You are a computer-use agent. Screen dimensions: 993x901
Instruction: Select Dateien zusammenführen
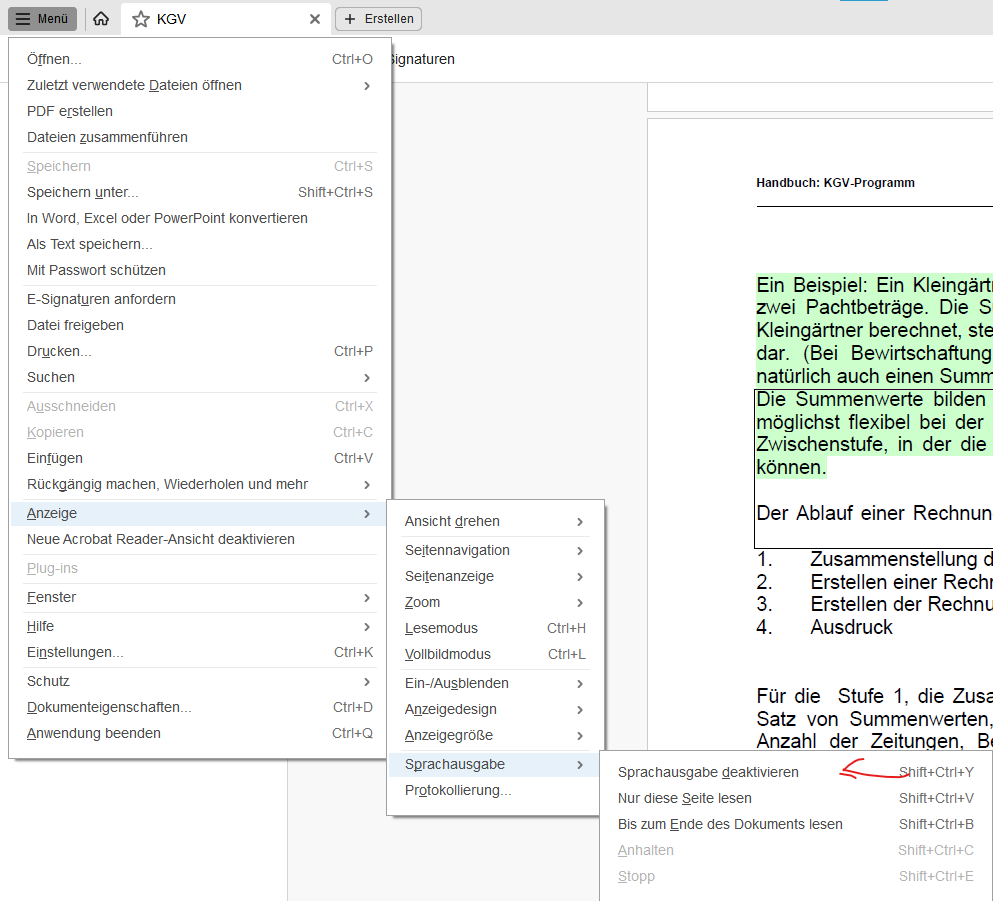click(199, 137)
